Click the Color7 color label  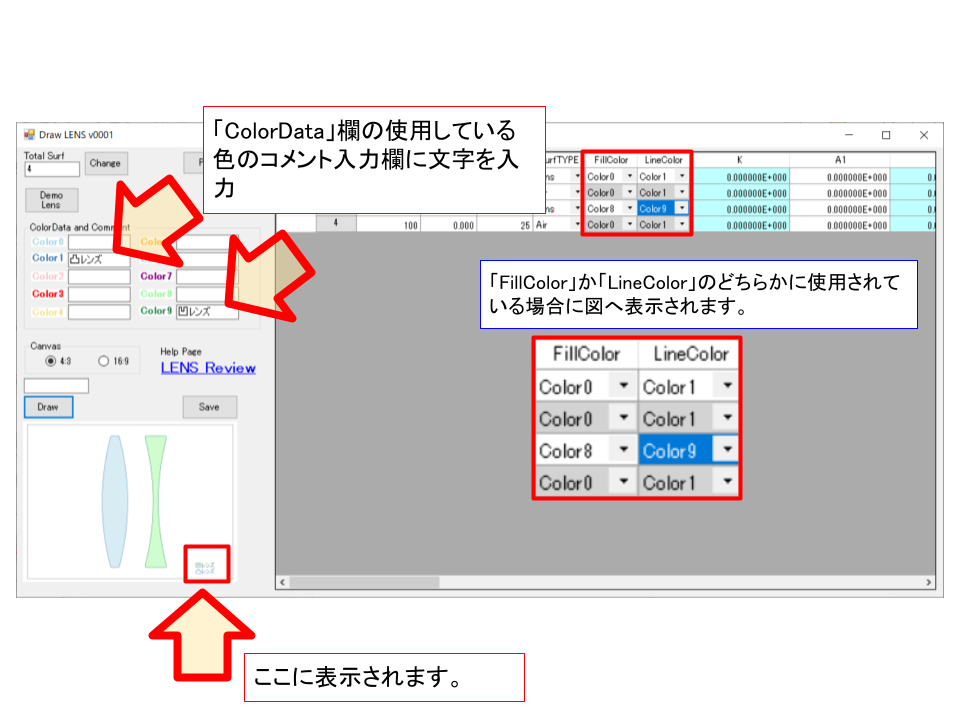click(156, 276)
